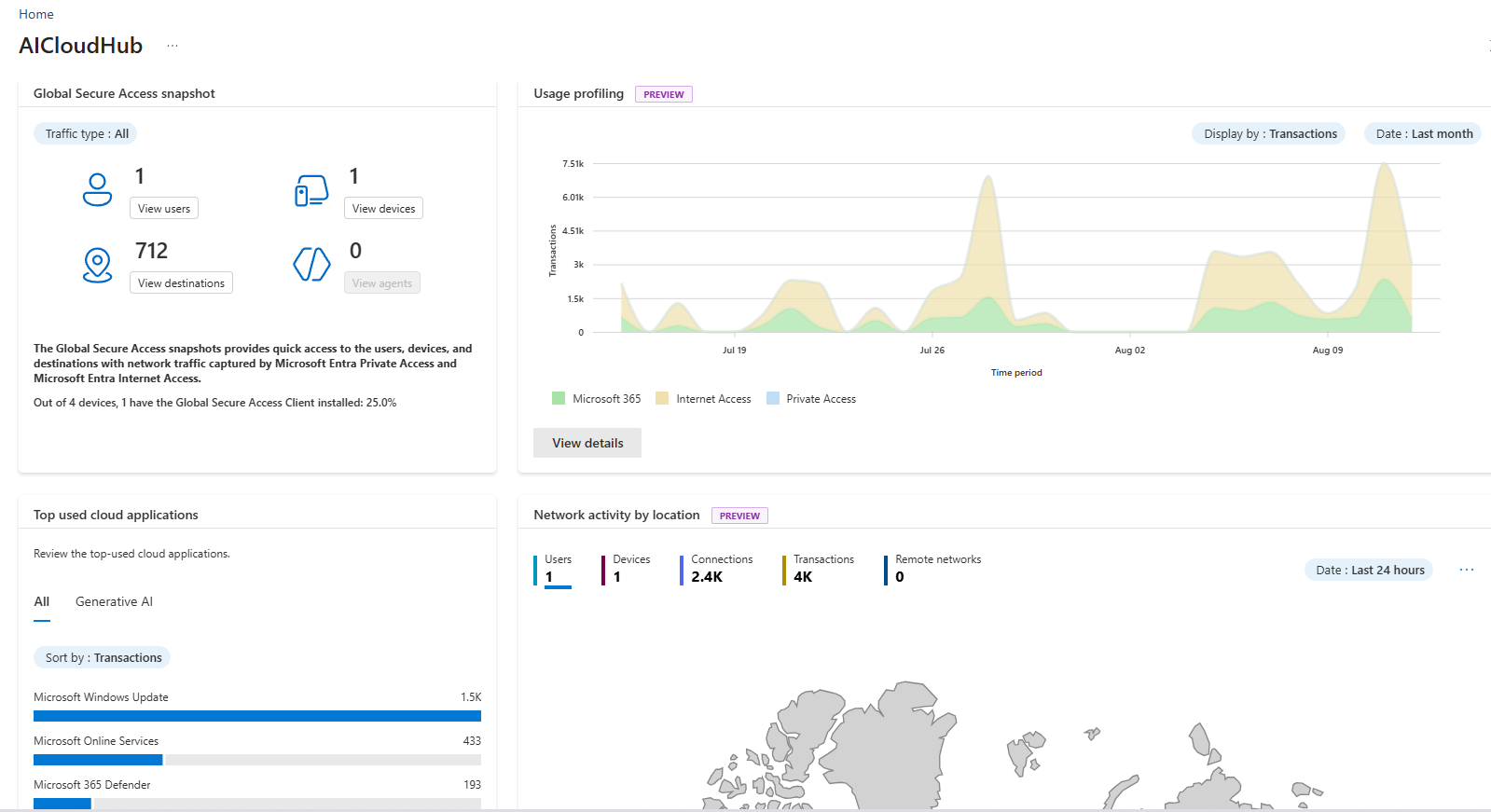Image resolution: width=1491 pixels, height=812 pixels.
Task: Click the user profile icon in snapshot
Action: click(x=97, y=189)
